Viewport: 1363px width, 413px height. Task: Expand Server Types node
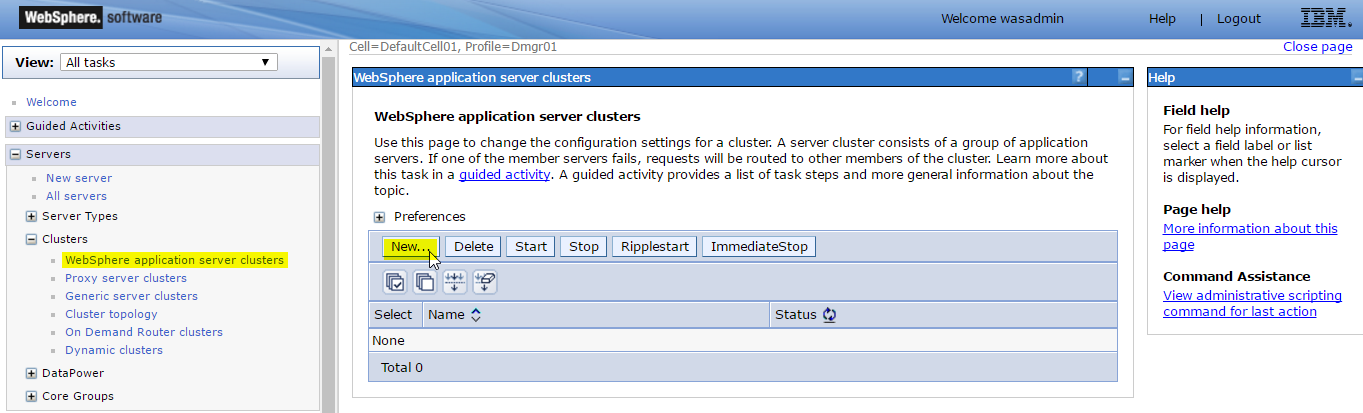tap(32, 216)
